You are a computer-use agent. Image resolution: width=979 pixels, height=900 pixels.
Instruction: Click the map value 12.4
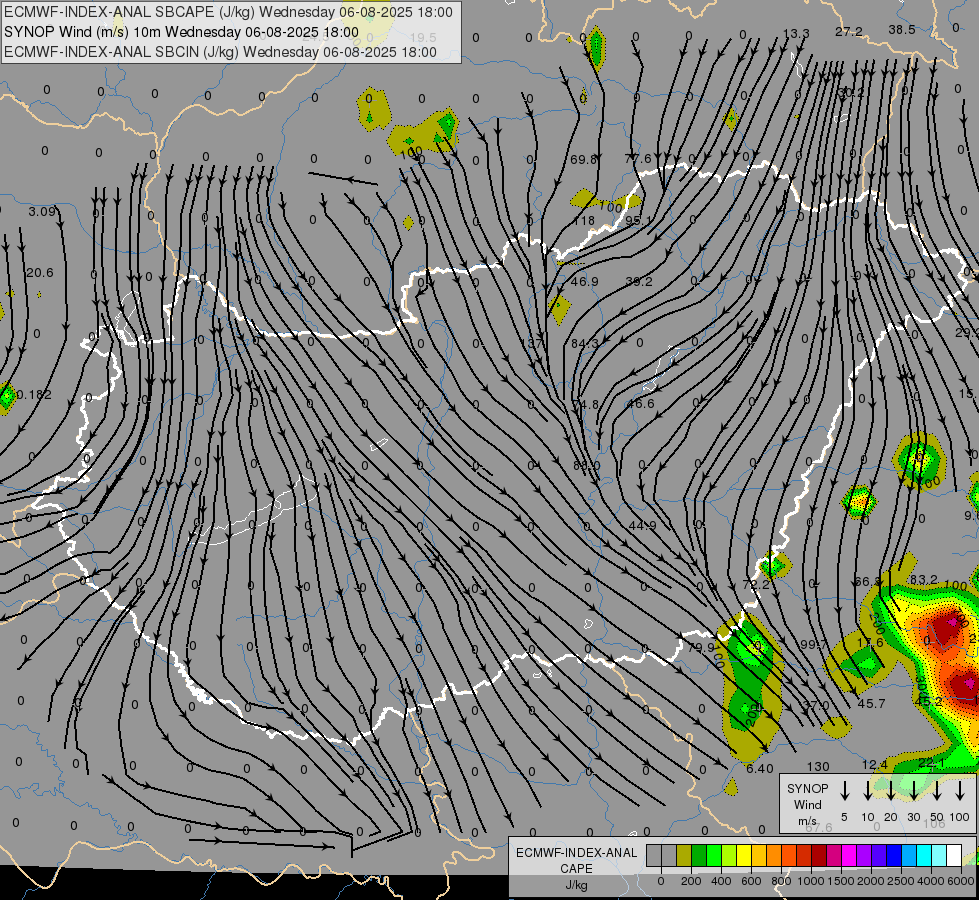874,764
